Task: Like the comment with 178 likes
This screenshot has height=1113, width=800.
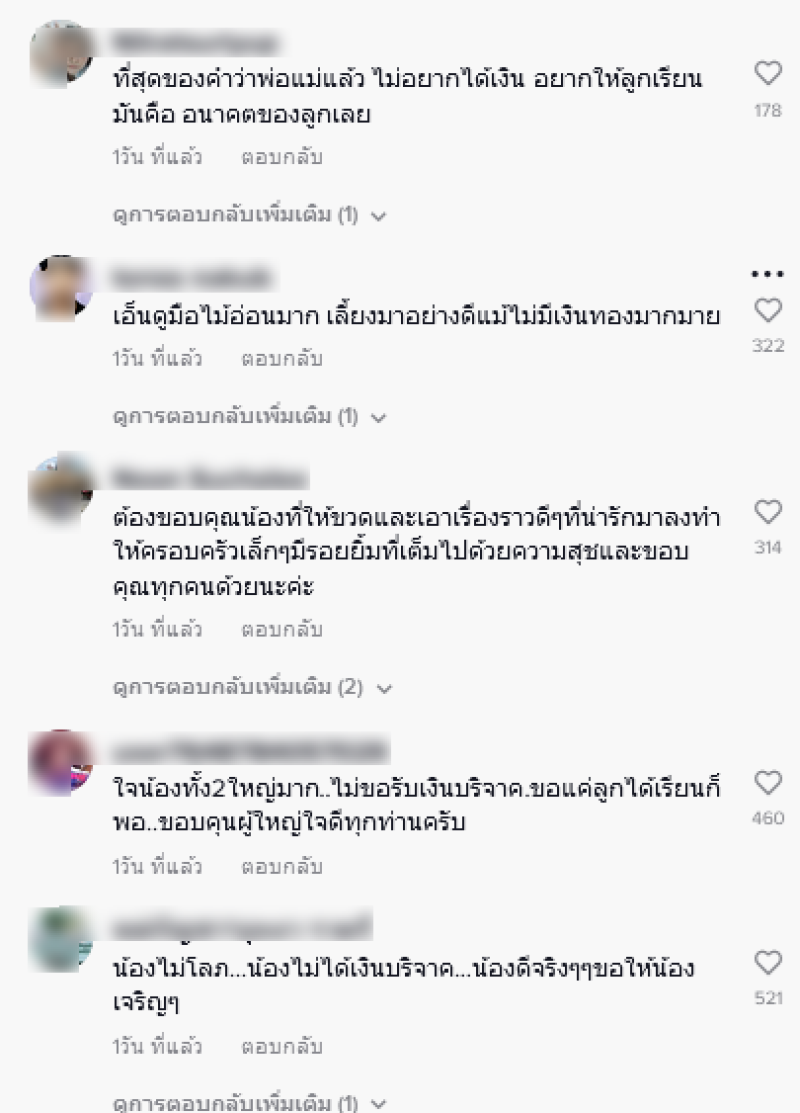Action: coord(767,73)
